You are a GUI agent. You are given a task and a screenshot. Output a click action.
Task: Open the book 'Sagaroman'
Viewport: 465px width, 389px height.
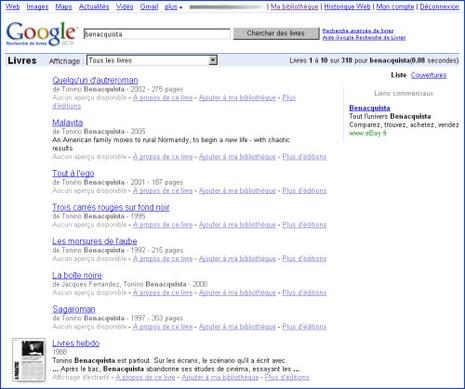(x=74, y=309)
